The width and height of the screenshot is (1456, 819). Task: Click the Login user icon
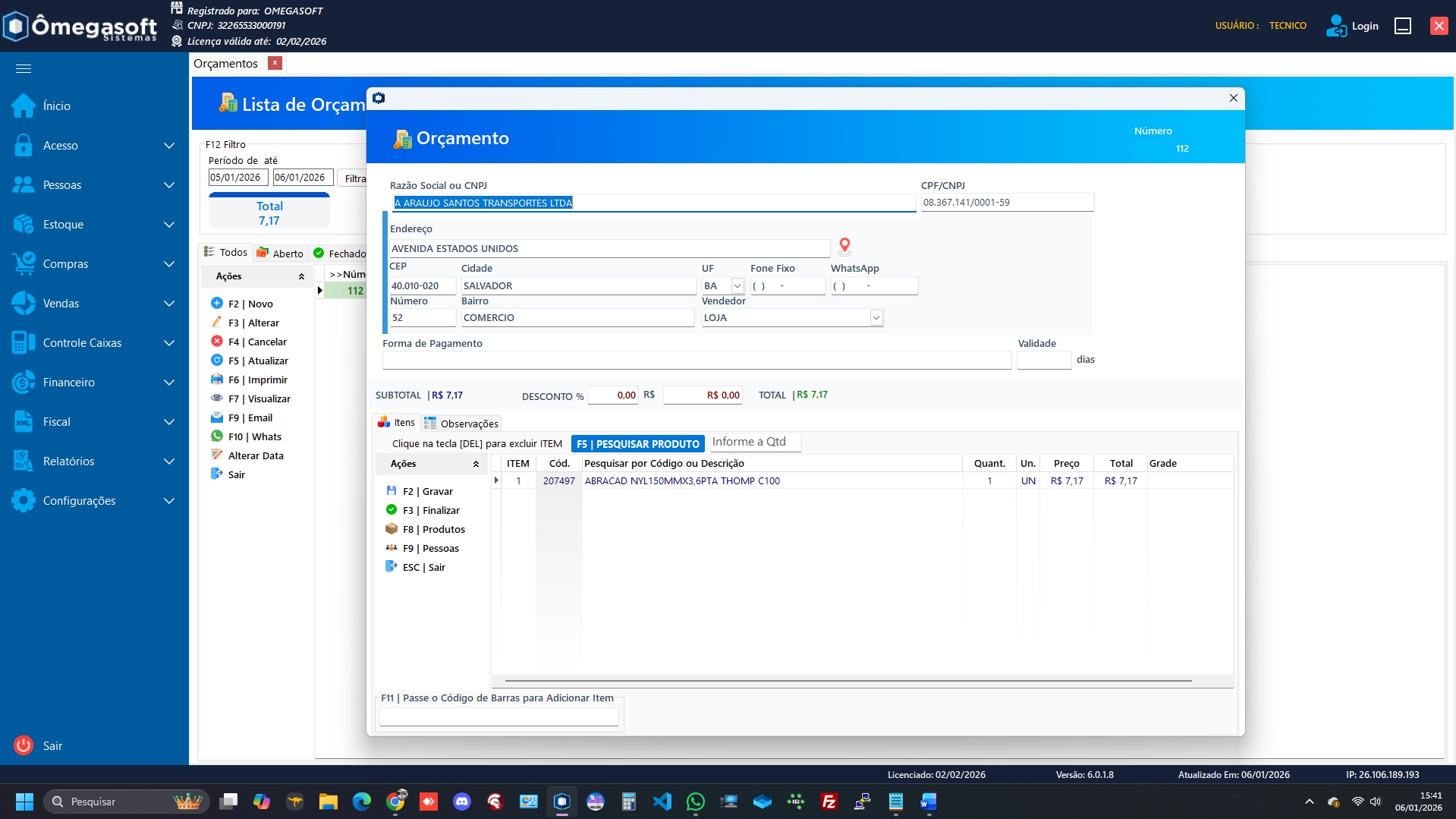point(1336,26)
